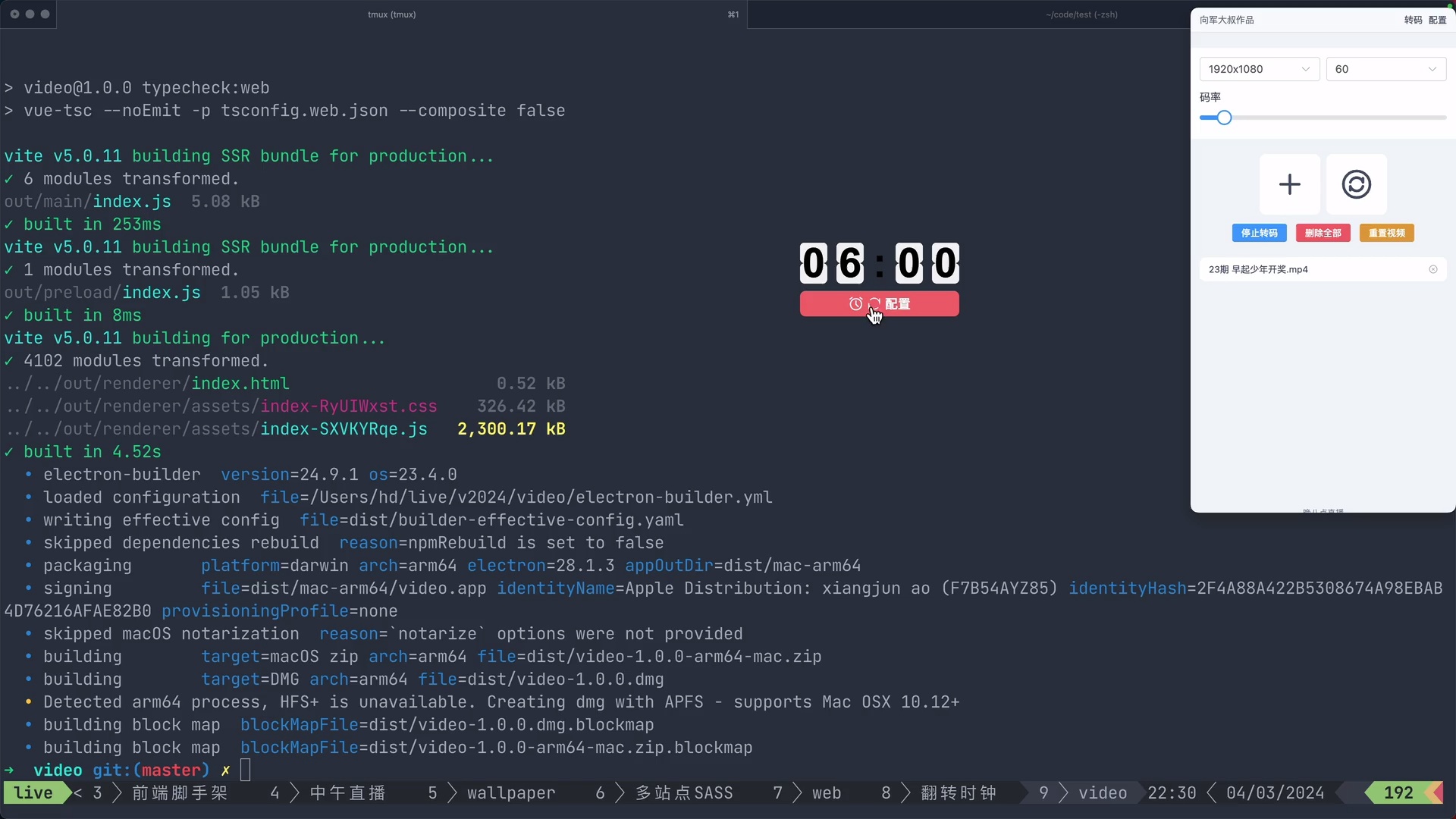Click the orange 重置视频 button
This screenshot has height=819, width=1456.
click(x=1386, y=233)
